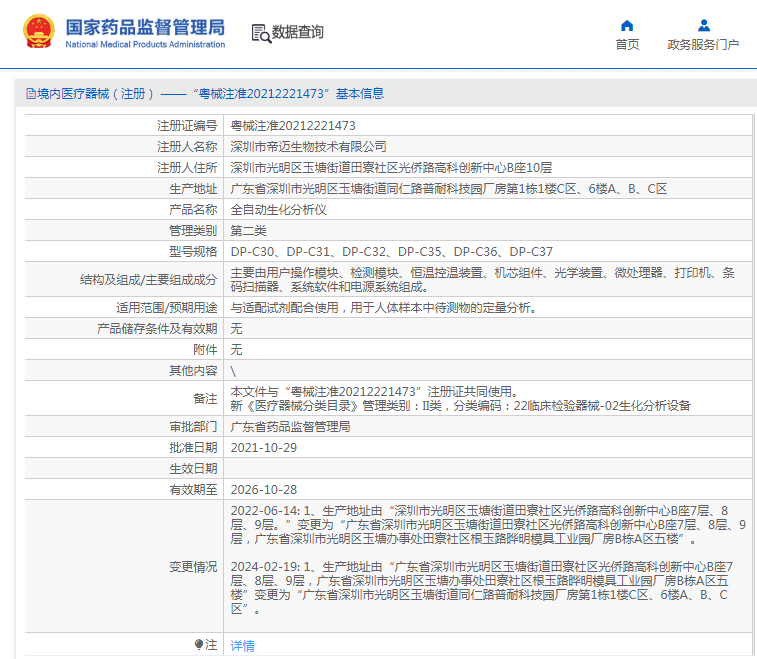Click the 注册证编号 row label
Image resolution: width=757 pixels, height=659 pixels.
(187, 126)
